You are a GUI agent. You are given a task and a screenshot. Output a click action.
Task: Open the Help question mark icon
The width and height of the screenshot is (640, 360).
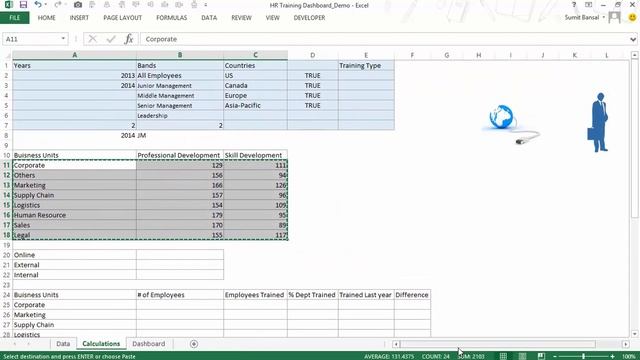pyautogui.click(x=574, y=5)
